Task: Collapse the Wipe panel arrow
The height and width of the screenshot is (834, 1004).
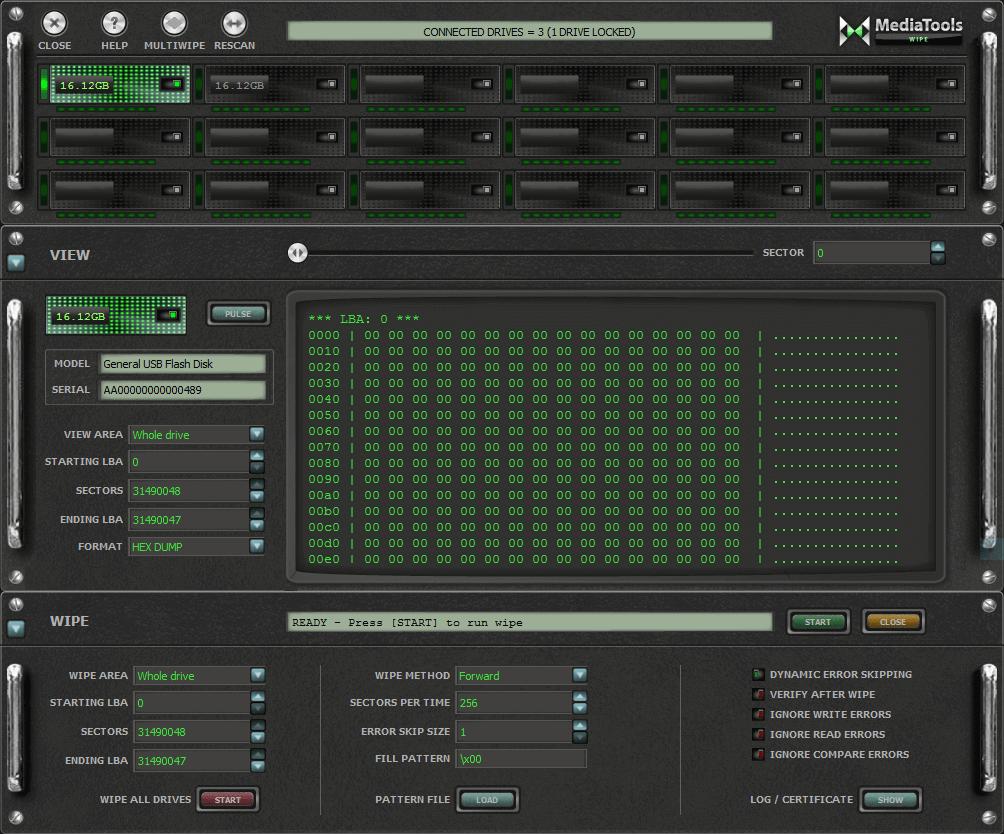Action: 16,629
